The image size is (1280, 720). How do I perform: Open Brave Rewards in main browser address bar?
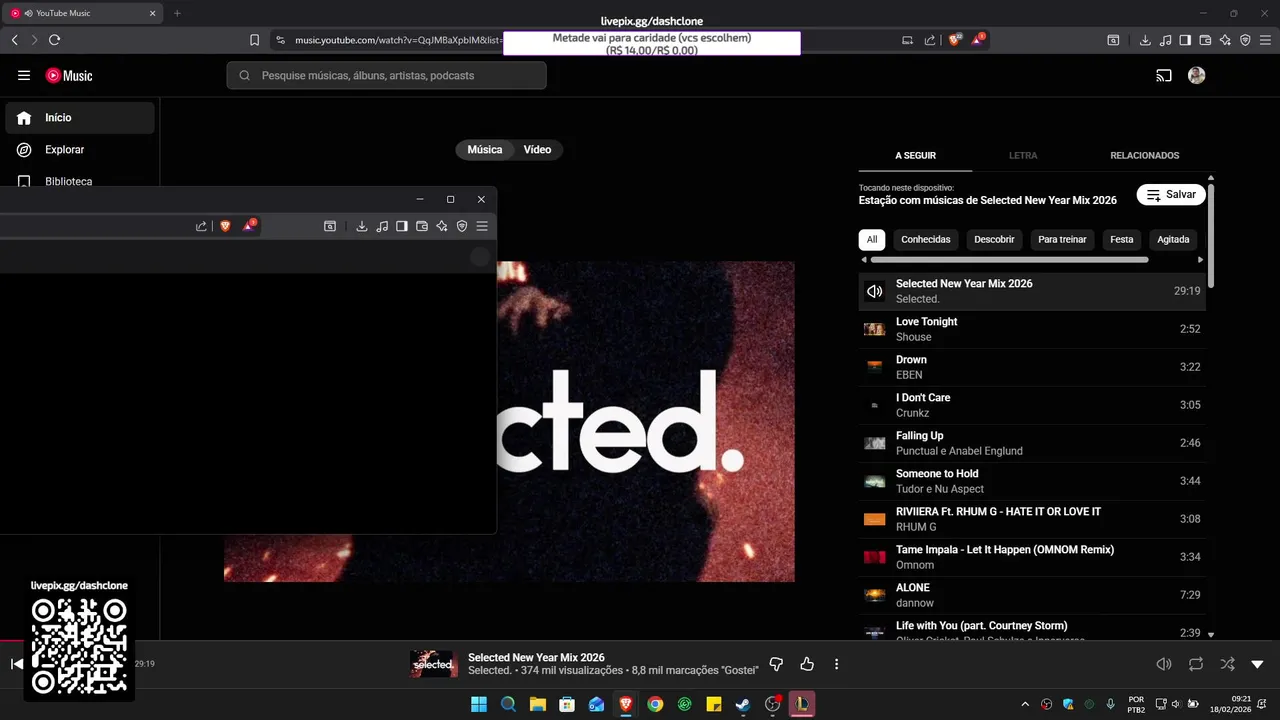pos(978,40)
